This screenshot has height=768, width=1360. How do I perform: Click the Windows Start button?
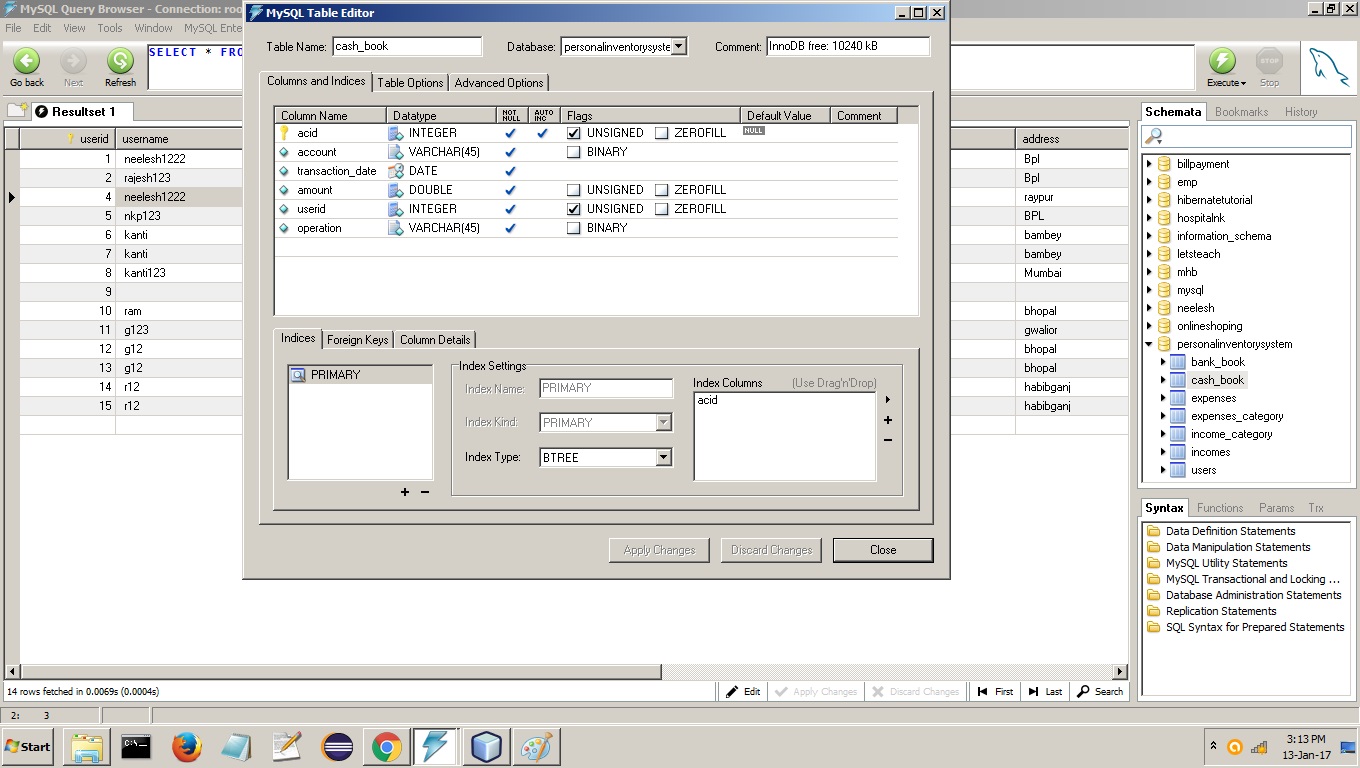pos(28,747)
